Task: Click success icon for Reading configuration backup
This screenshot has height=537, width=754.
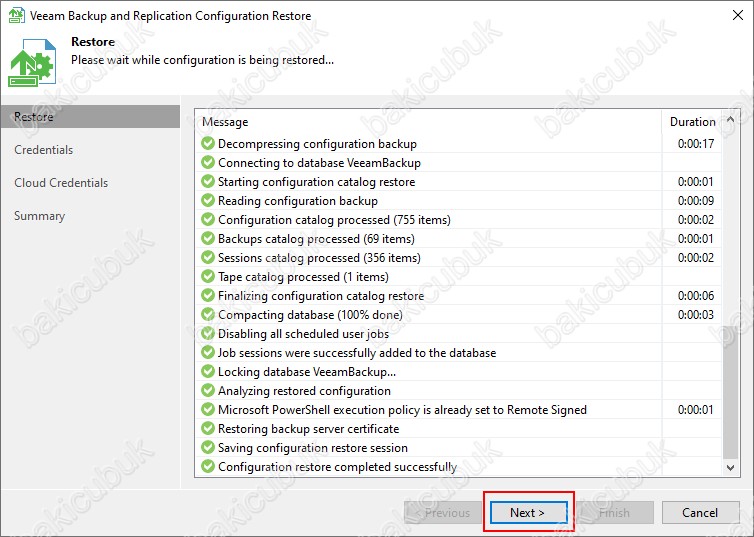Action: pos(208,200)
